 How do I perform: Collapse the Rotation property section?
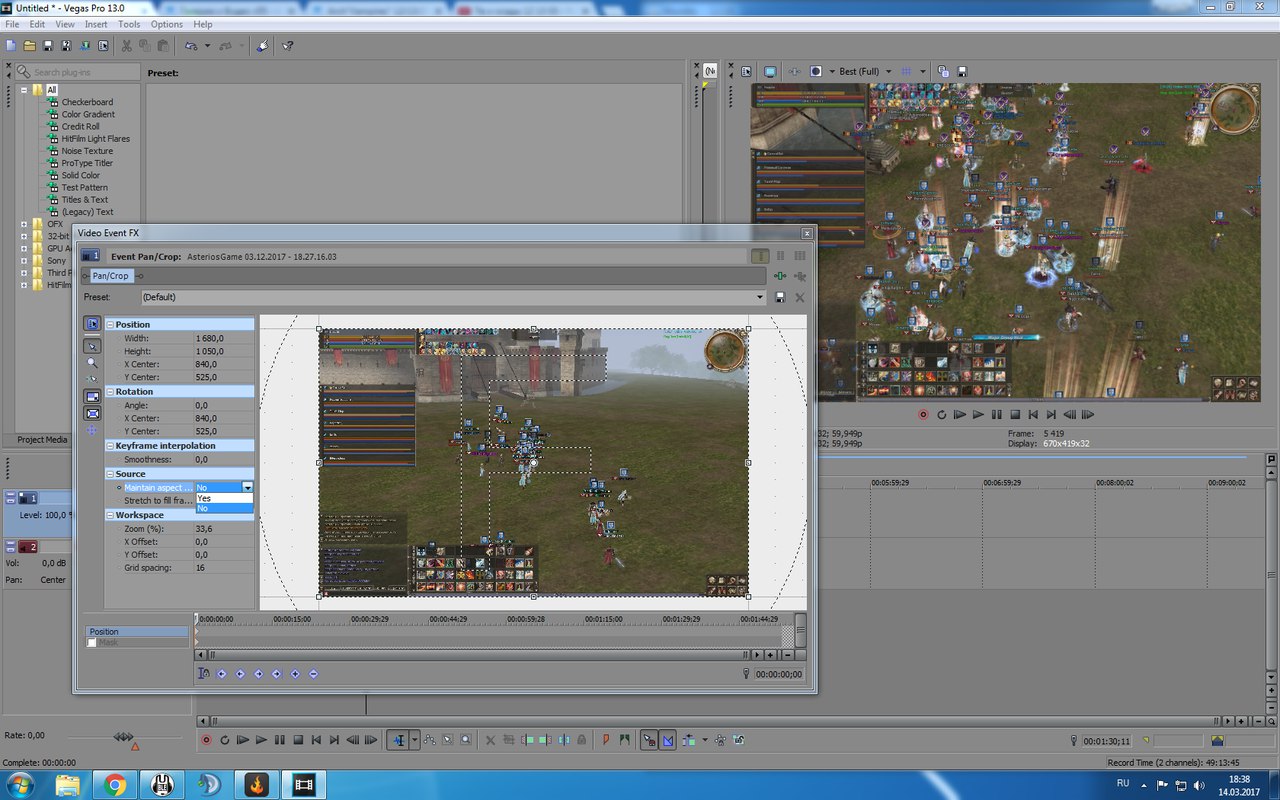coord(110,392)
